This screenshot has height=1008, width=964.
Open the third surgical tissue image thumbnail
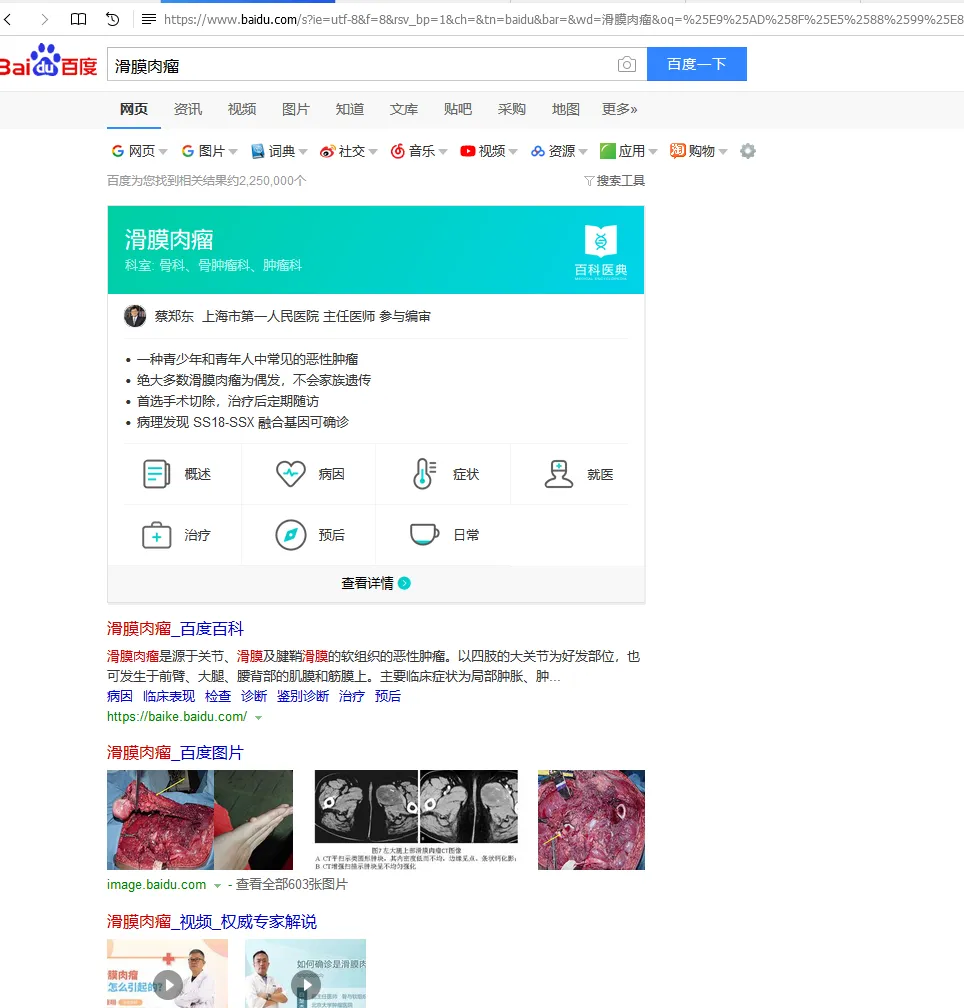coord(591,820)
